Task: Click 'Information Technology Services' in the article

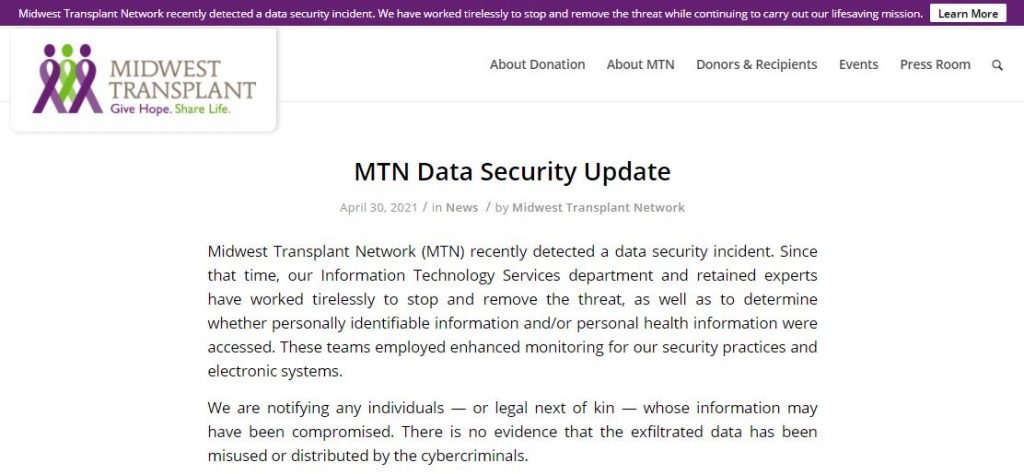Action: (x=440, y=276)
